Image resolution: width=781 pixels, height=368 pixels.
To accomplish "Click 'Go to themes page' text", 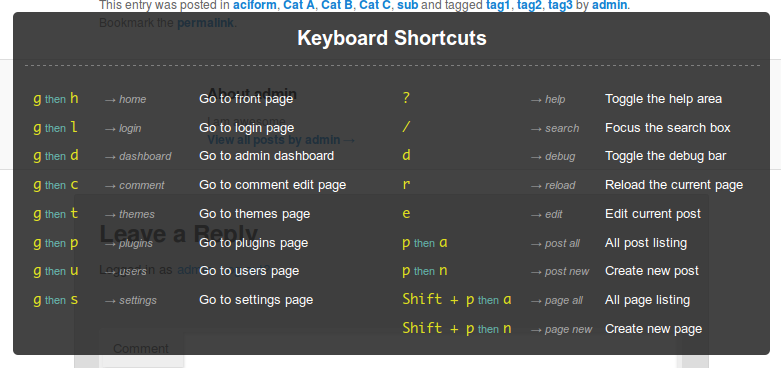I will [x=255, y=214].
